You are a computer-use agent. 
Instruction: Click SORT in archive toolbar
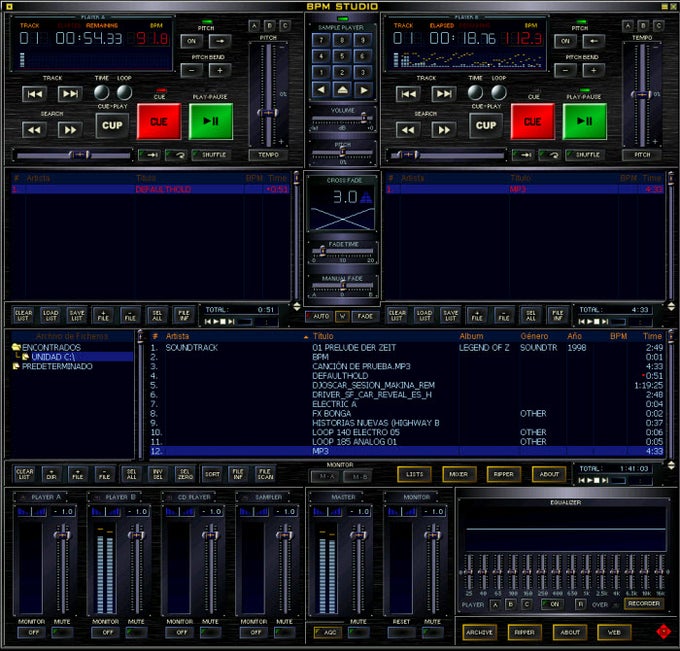(x=212, y=474)
